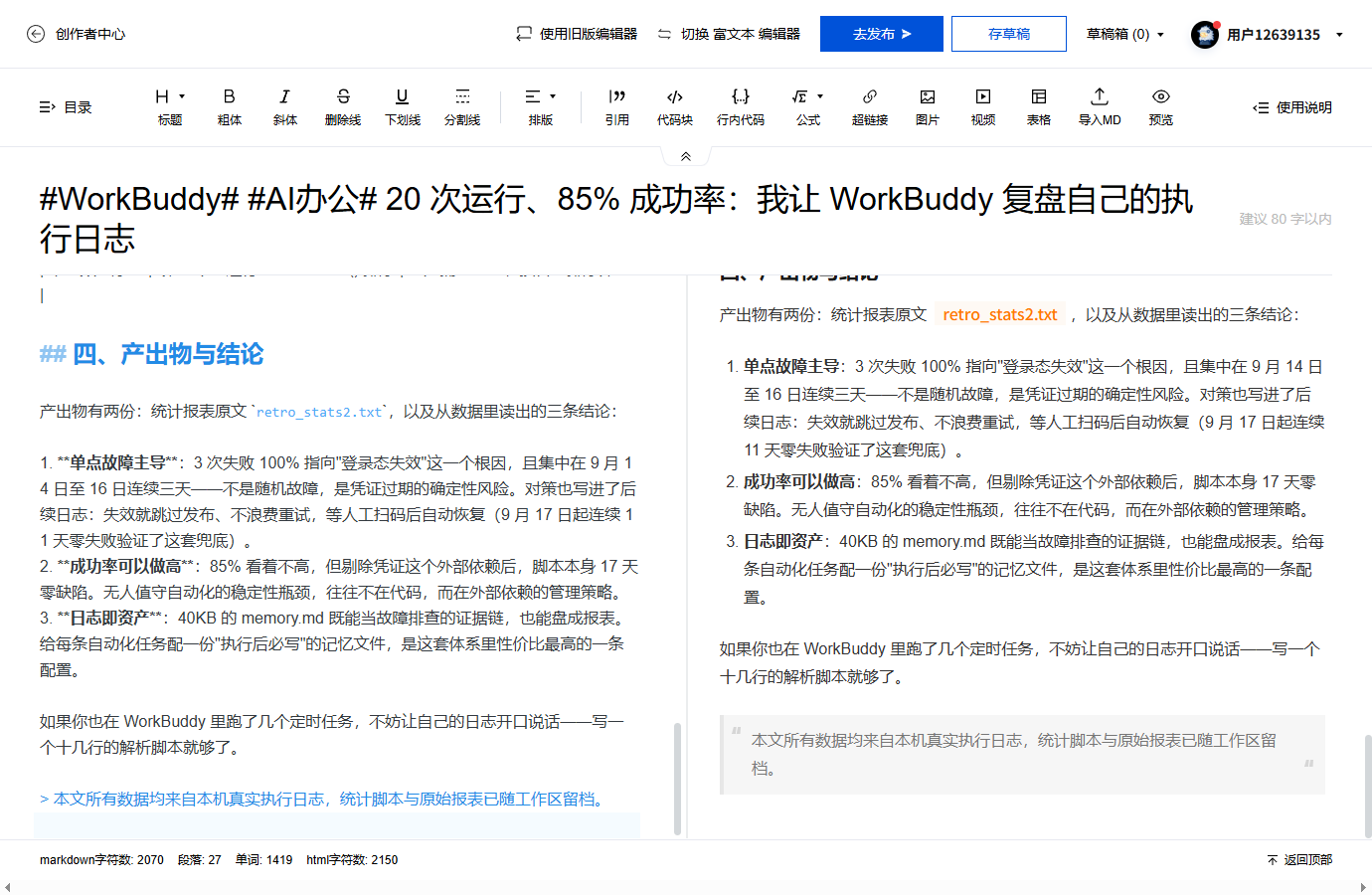Screen dimensions: 1372x895
Task: Insert a 公式 formula
Action: 807,107
